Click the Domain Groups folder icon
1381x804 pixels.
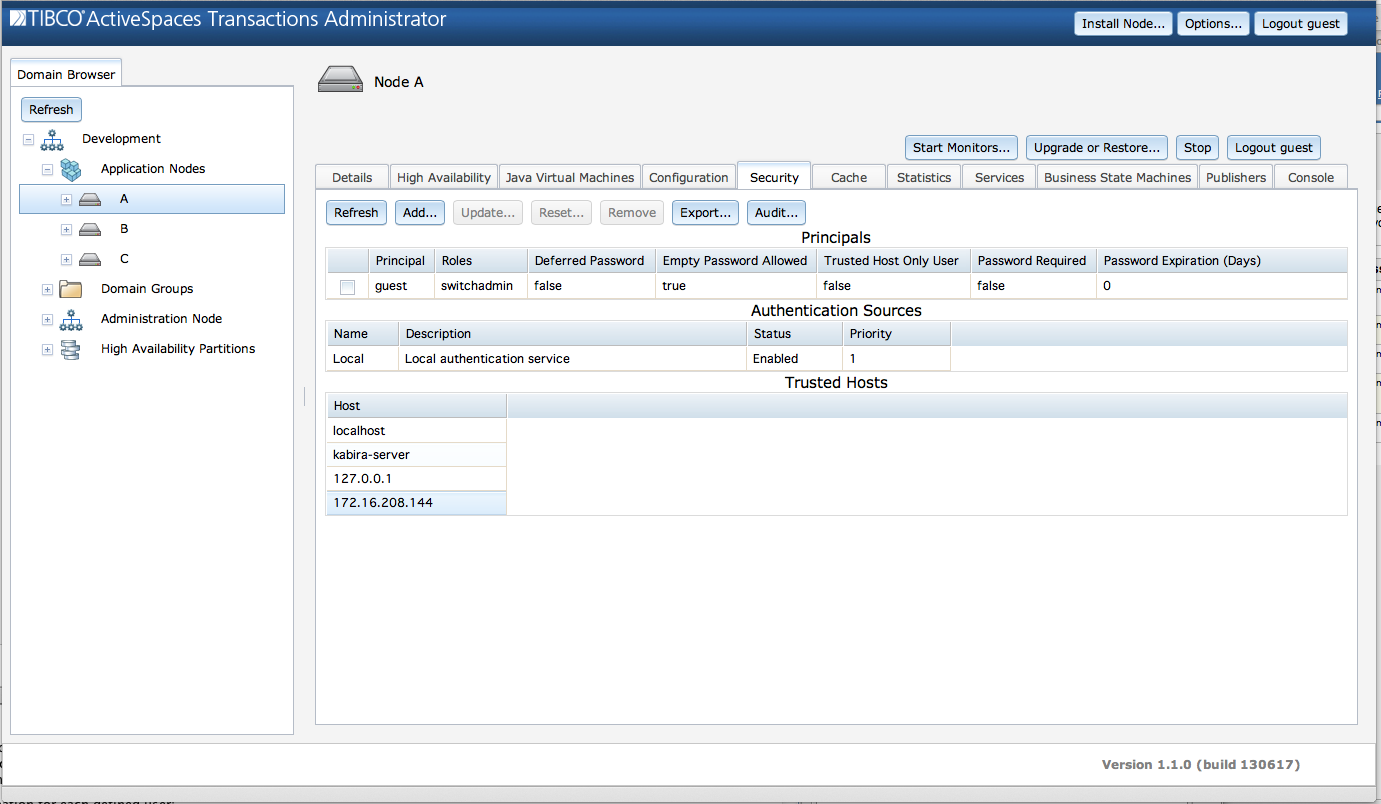click(70, 289)
